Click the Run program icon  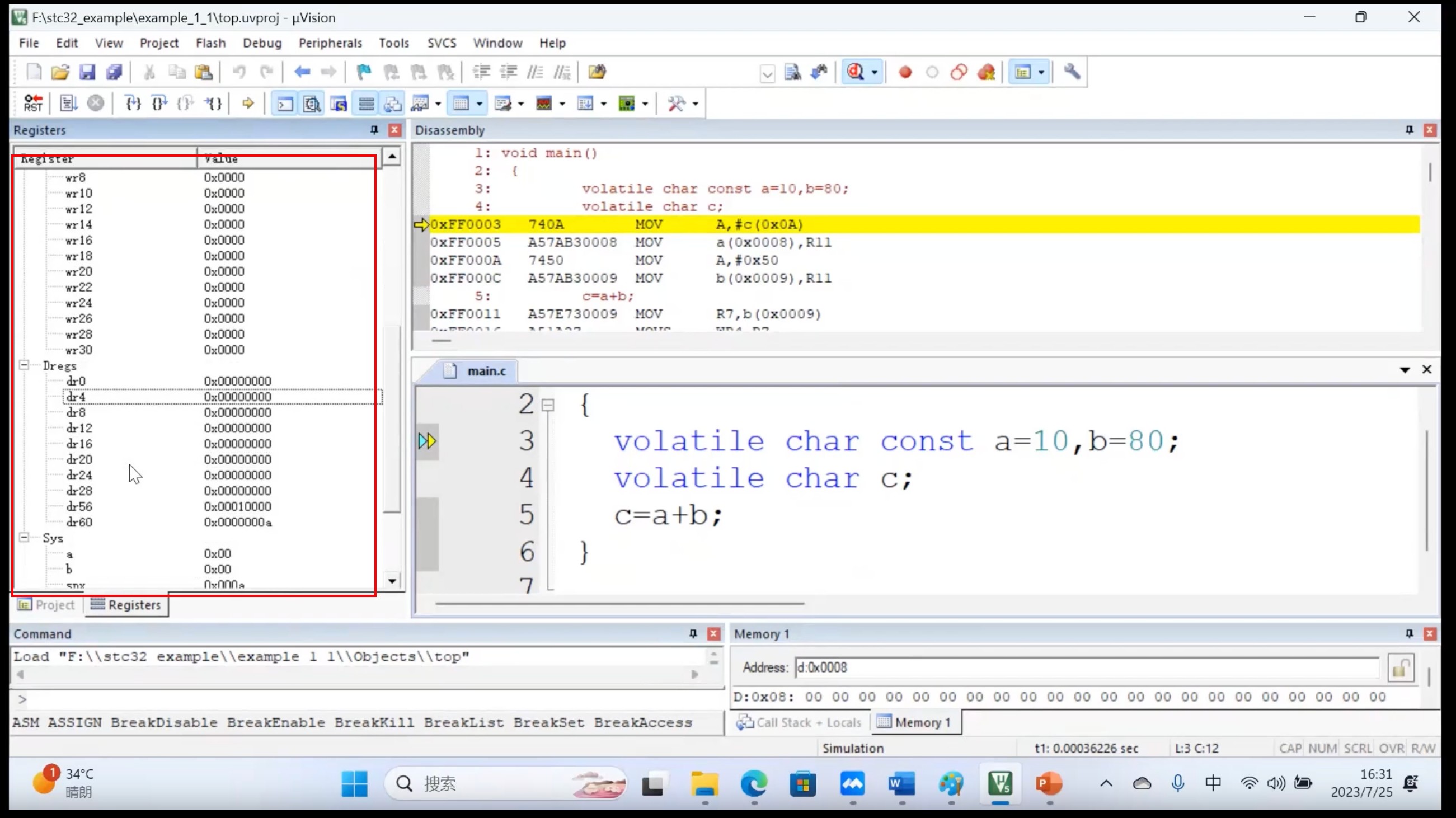pyautogui.click(x=68, y=104)
